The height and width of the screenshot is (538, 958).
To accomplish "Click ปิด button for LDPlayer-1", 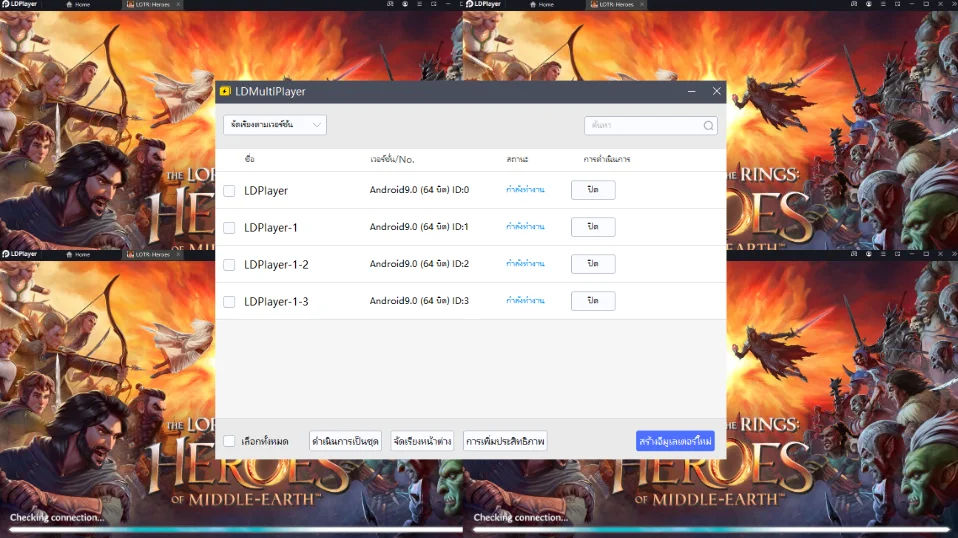I will point(593,227).
